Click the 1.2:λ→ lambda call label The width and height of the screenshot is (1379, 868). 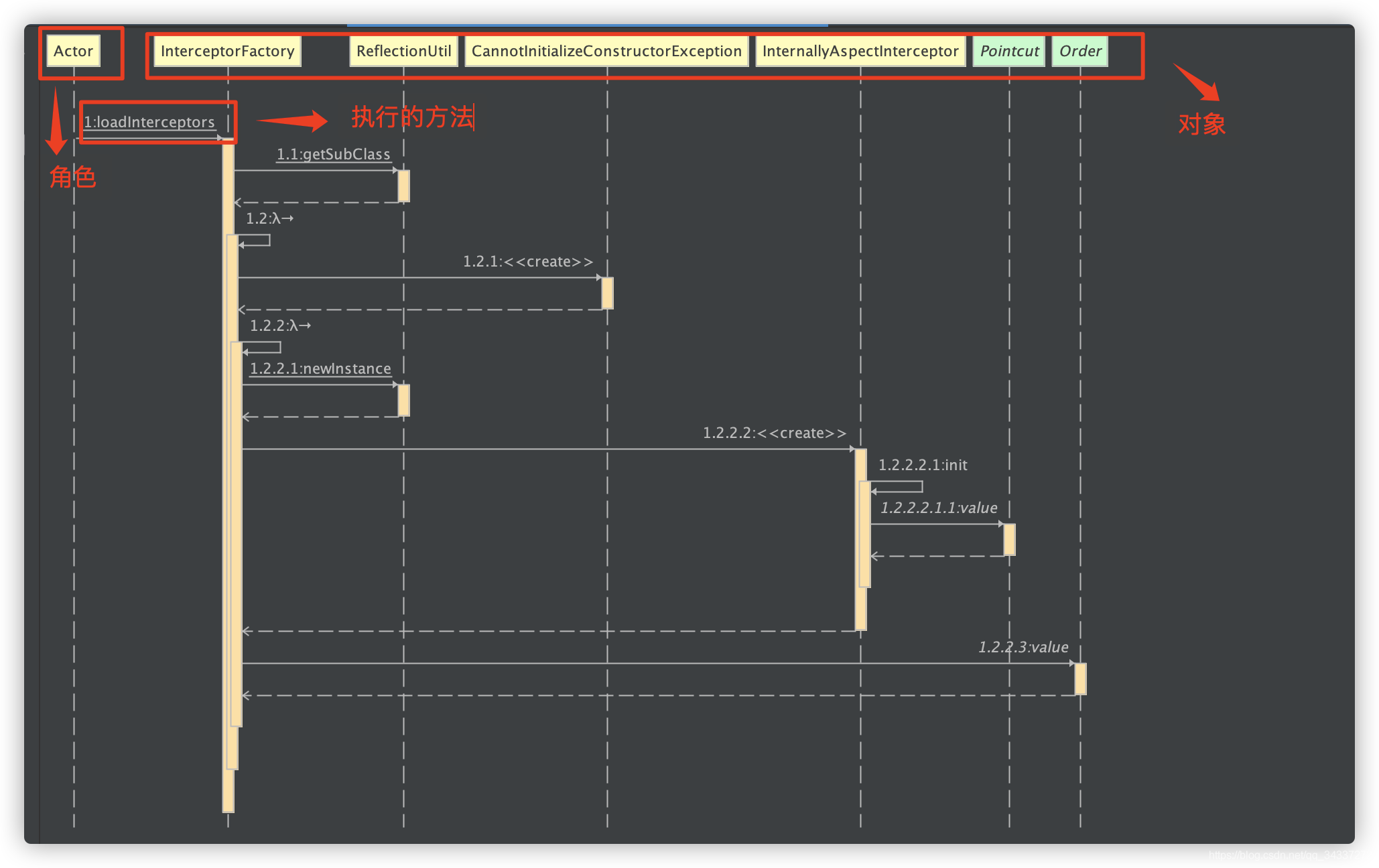269,218
